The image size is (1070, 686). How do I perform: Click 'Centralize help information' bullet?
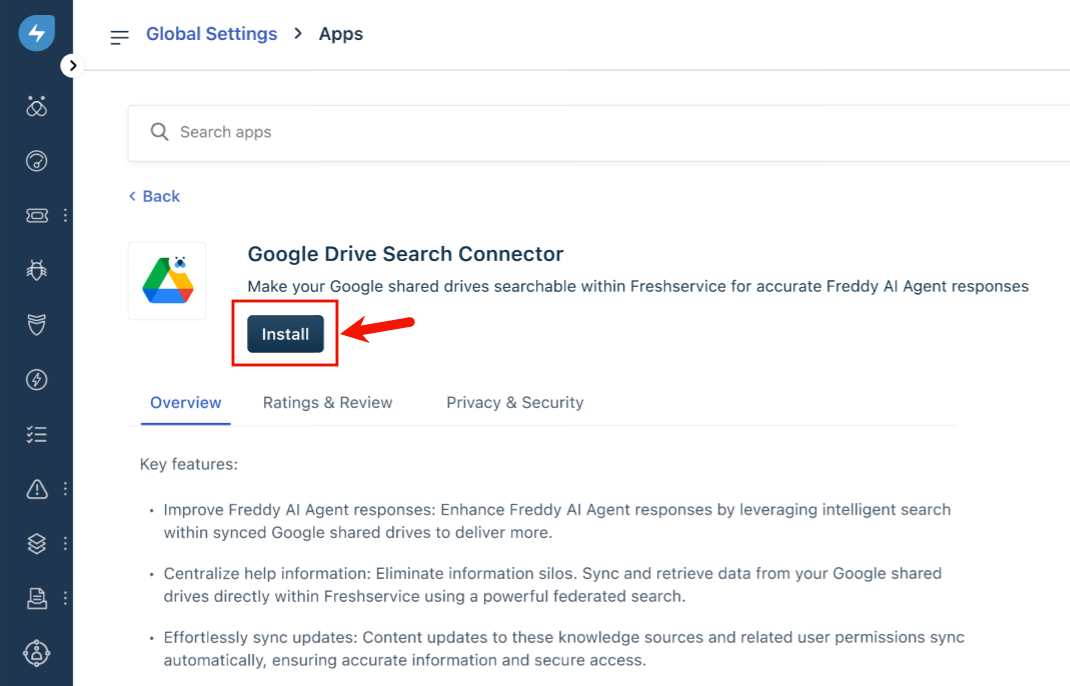pyautogui.click(x=553, y=584)
